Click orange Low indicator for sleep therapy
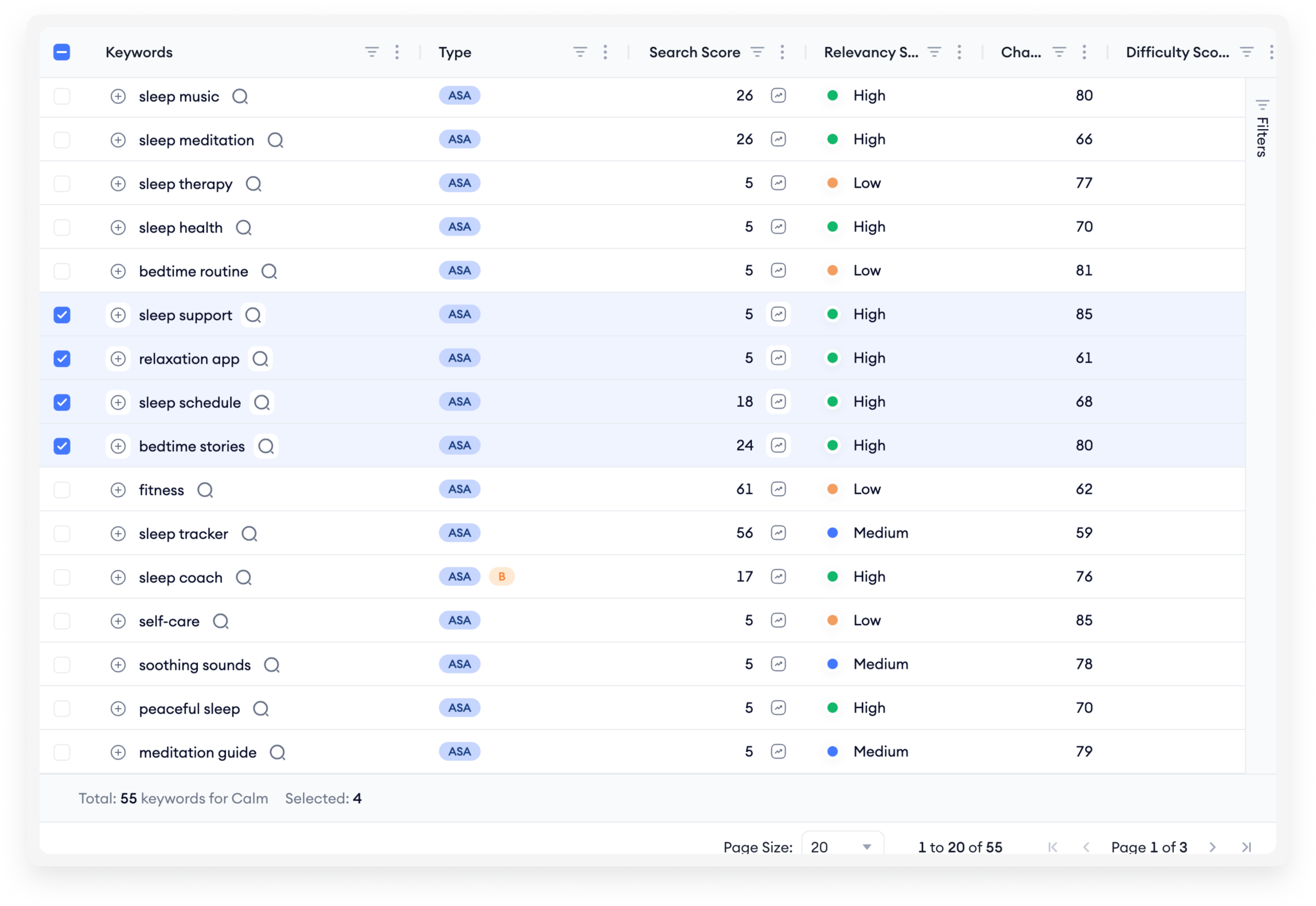Screen dimensions: 1316x906 832,183
